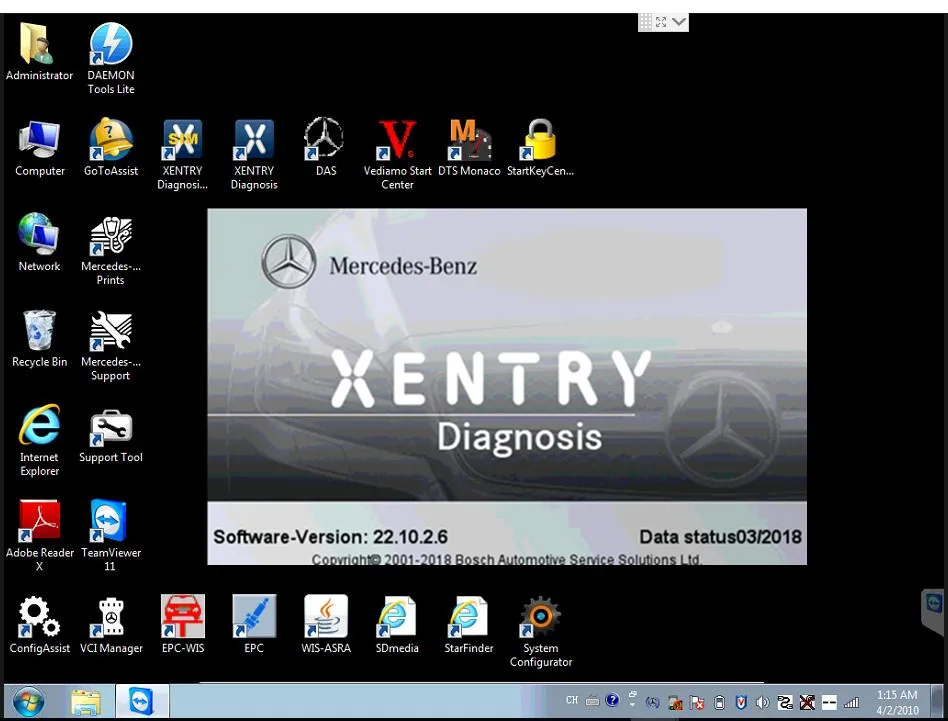Open TeamViewer side panel tab

pos(933,610)
